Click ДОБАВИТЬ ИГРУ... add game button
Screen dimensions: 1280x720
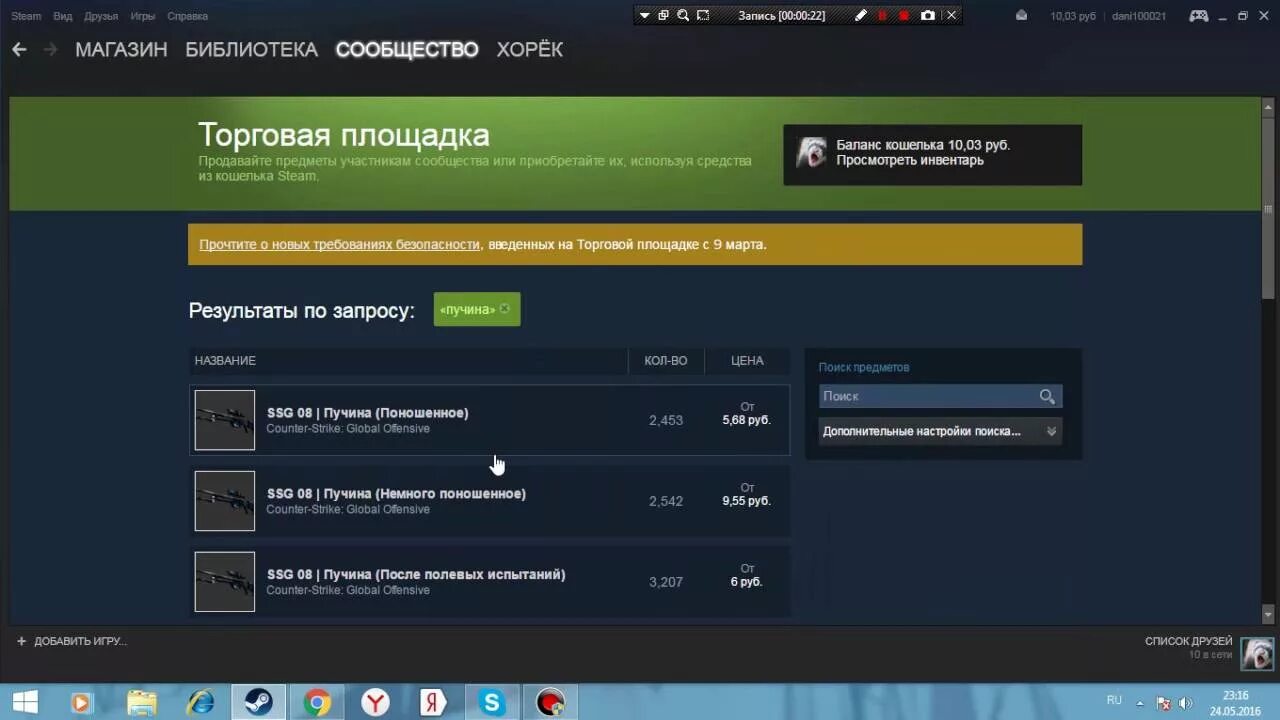click(x=72, y=641)
